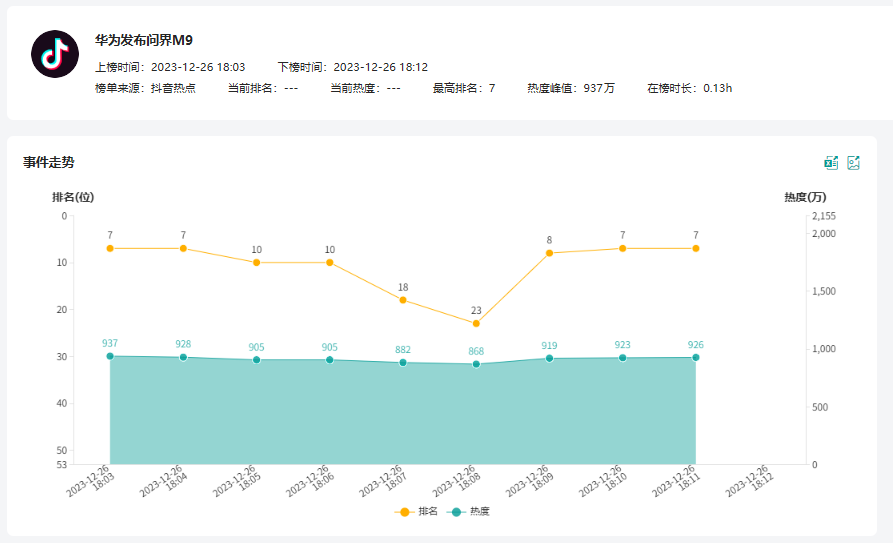The width and height of the screenshot is (893, 543).
Task: Click the title 华为发布问界M9
Action: [x=144, y=40]
